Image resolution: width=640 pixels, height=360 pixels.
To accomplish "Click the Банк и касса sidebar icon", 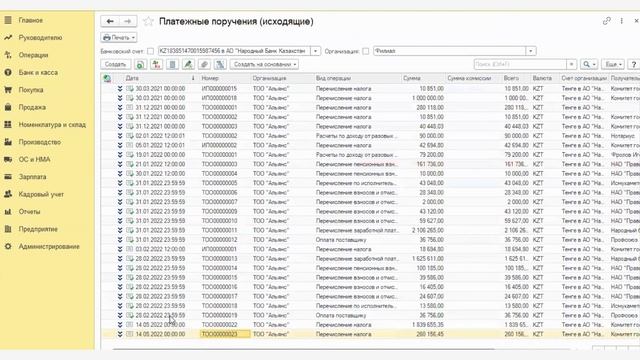I will click(x=8, y=72).
